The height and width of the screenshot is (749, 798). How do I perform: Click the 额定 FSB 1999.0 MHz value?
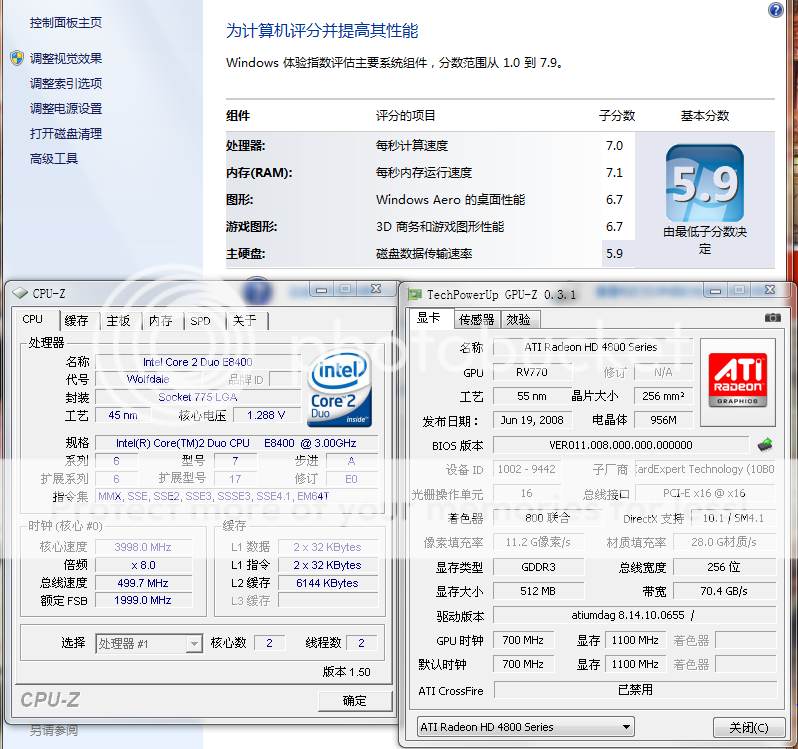click(x=144, y=600)
